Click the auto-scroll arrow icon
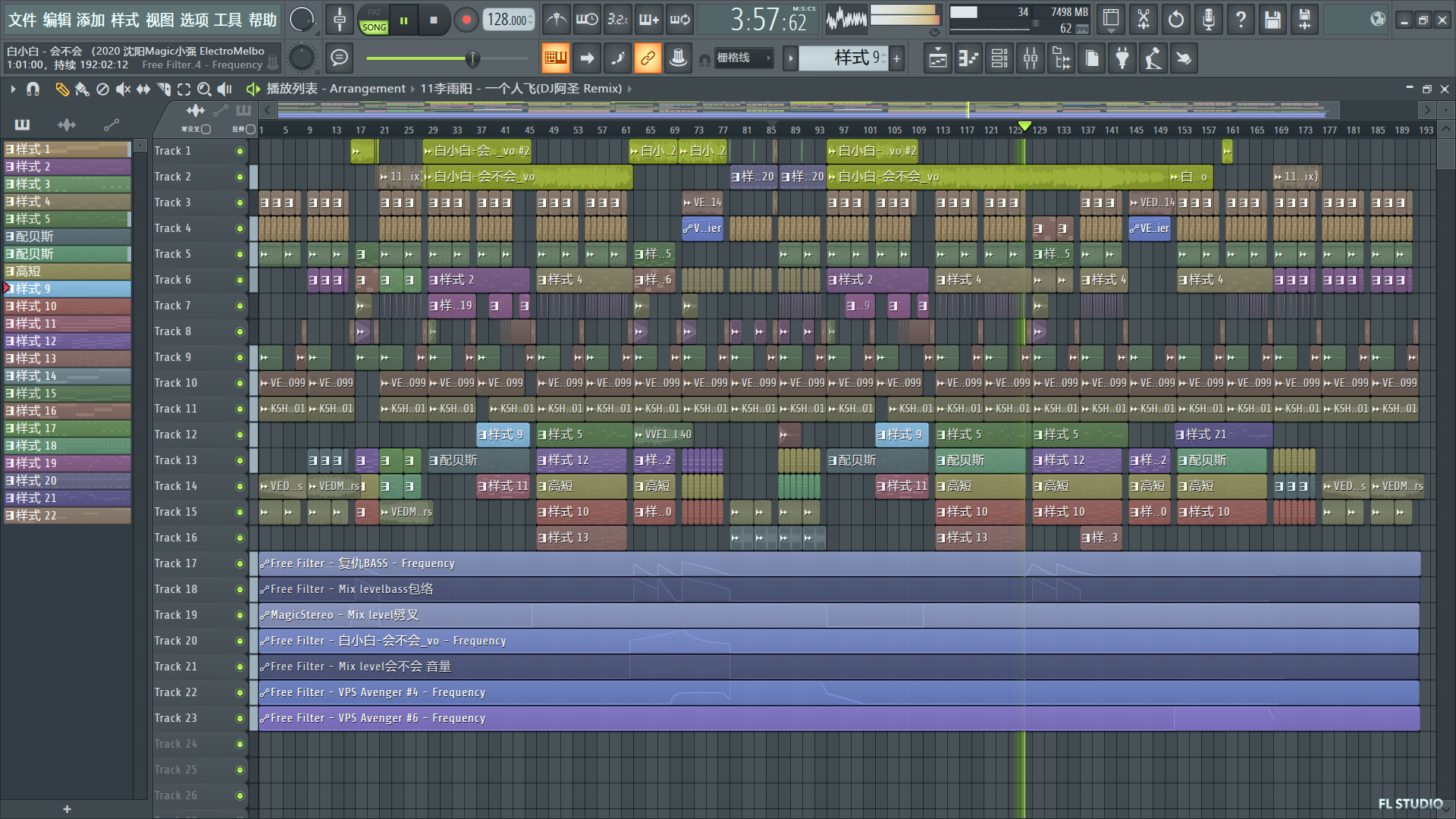 click(x=587, y=58)
